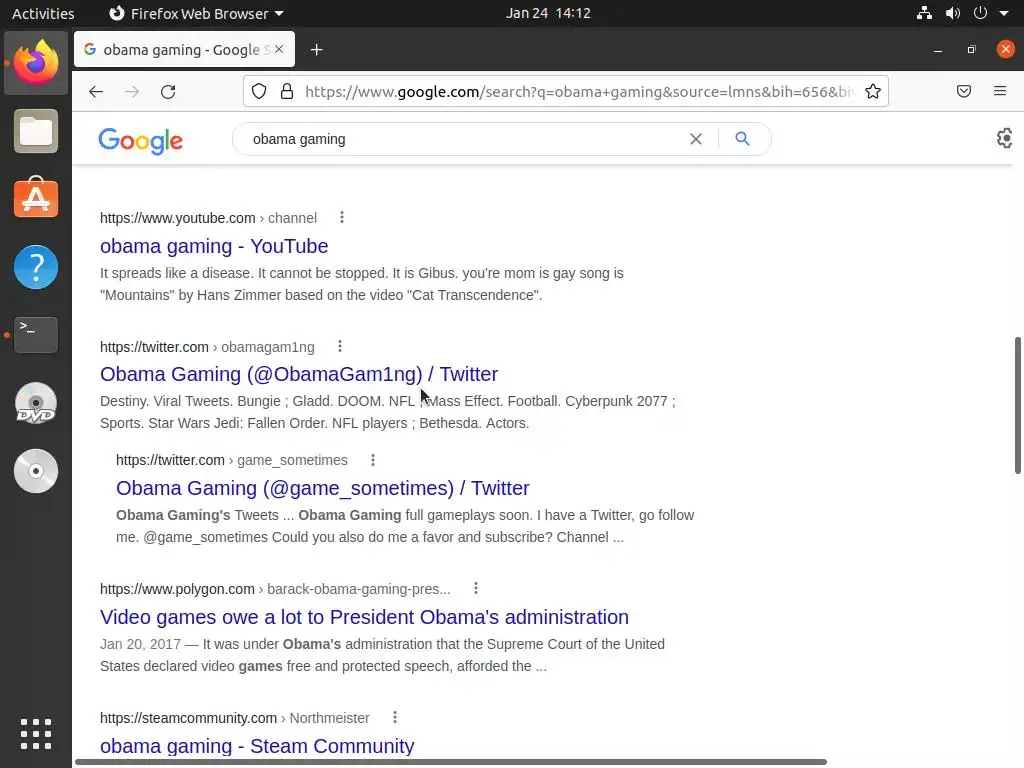Viewport: 1024px width, 768px height.
Task: Open the clock Jan 24 14:12
Action: pos(548,13)
